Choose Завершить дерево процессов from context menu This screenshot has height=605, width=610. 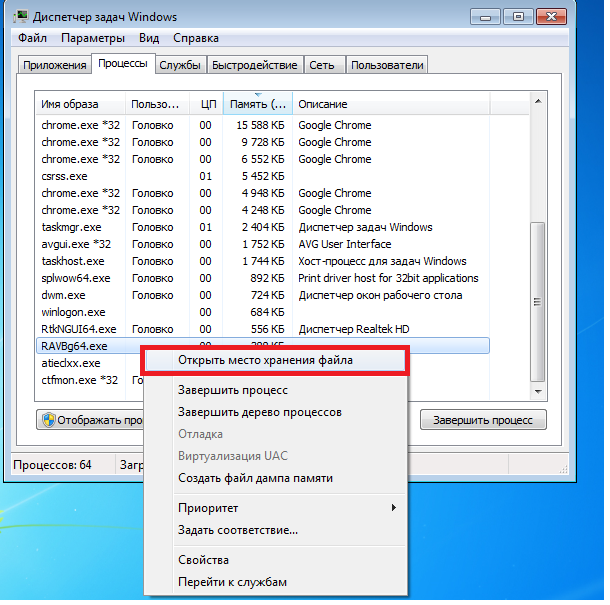(x=259, y=412)
